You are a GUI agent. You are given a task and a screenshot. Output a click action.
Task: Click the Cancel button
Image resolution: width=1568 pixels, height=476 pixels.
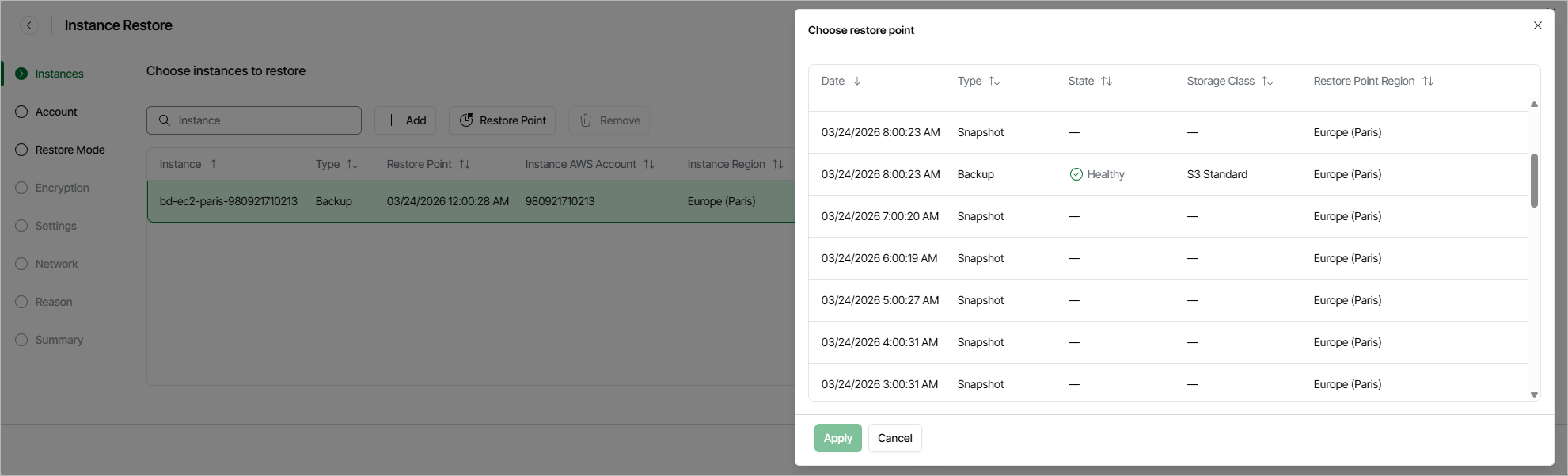(894, 438)
